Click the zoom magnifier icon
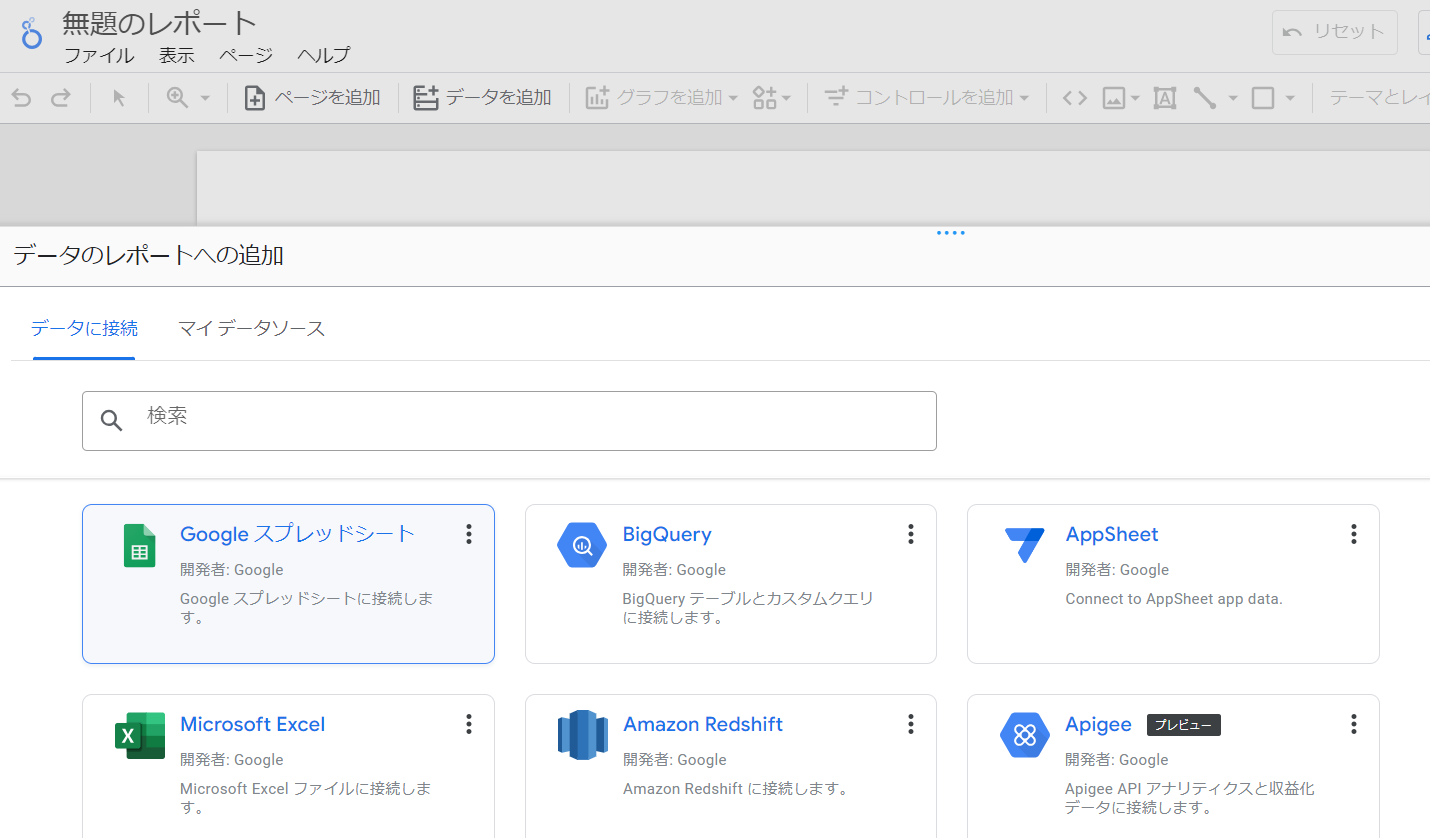The width and height of the screenshot is (1430, 838). point(177,97)
